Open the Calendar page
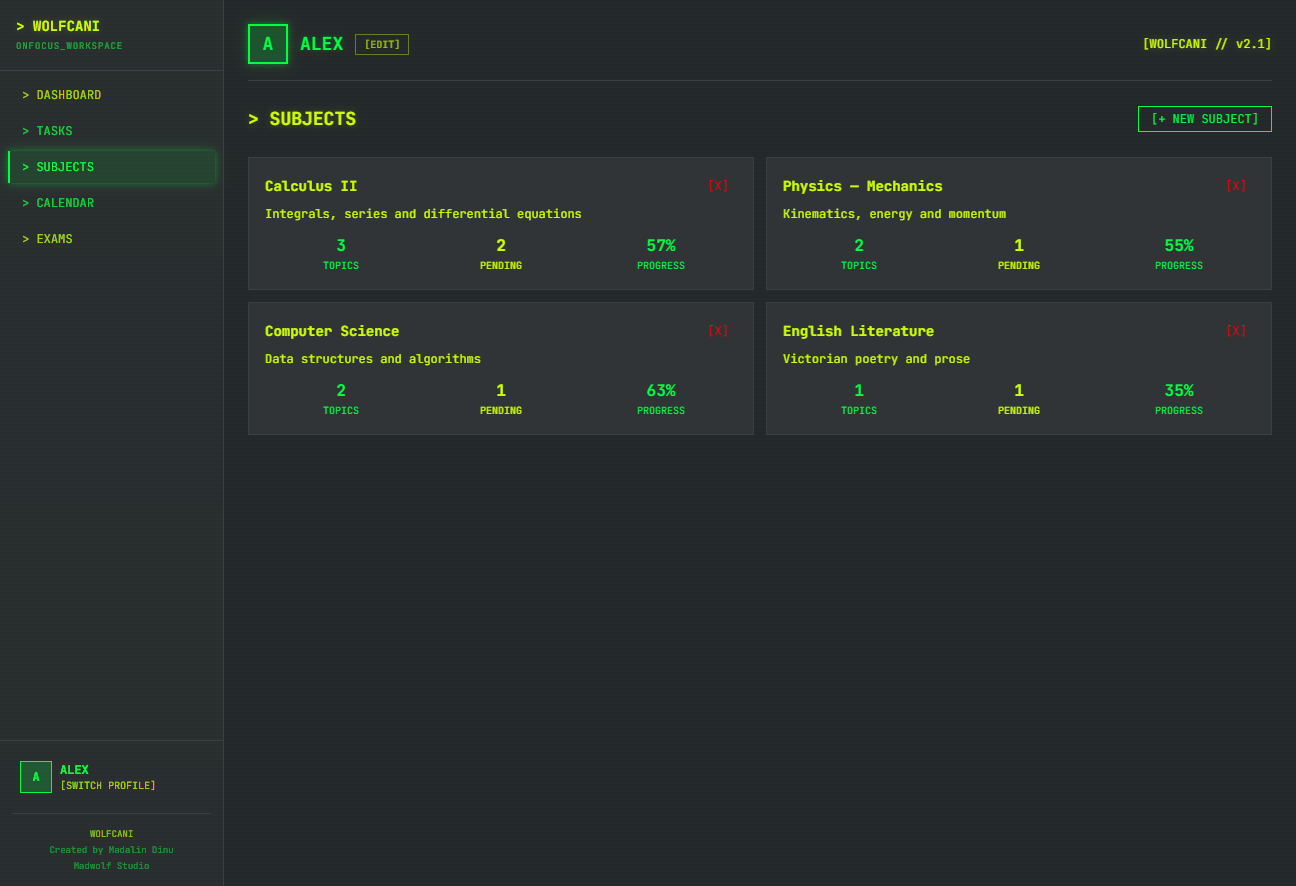The width and height of the screenshot is (1296, 886). [111, 203]
